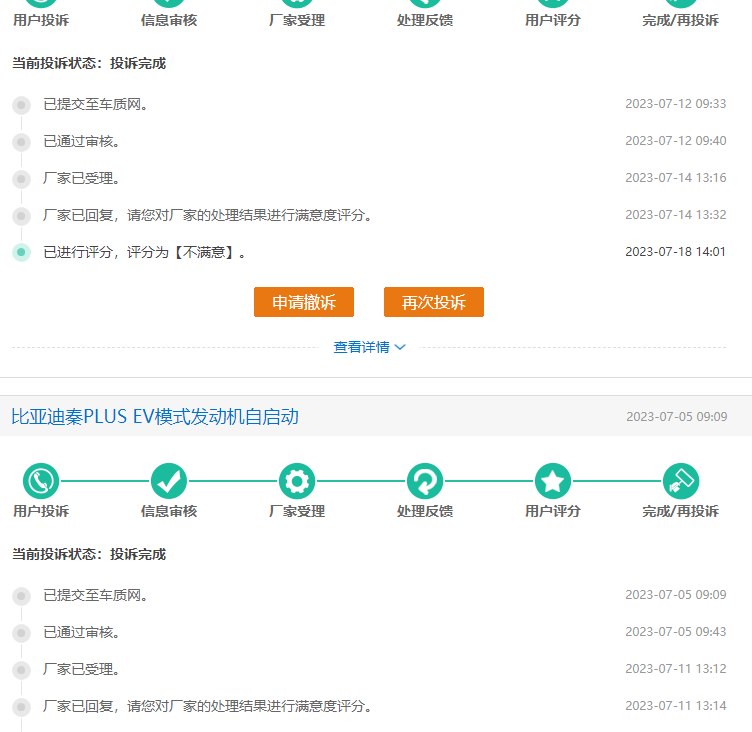
Task: Click the 厂家已回复 entry dated 07-14 13:32
Action: point(207,215)
